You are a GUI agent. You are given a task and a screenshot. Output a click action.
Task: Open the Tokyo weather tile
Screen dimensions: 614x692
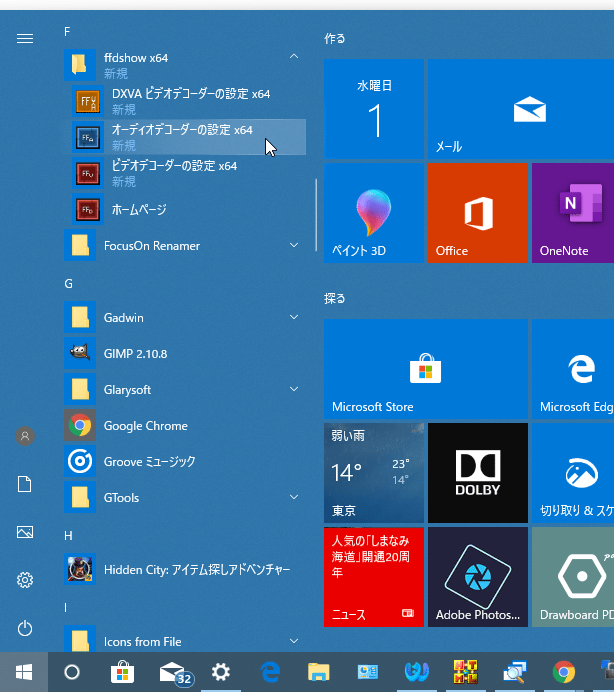tap(374, 473)
